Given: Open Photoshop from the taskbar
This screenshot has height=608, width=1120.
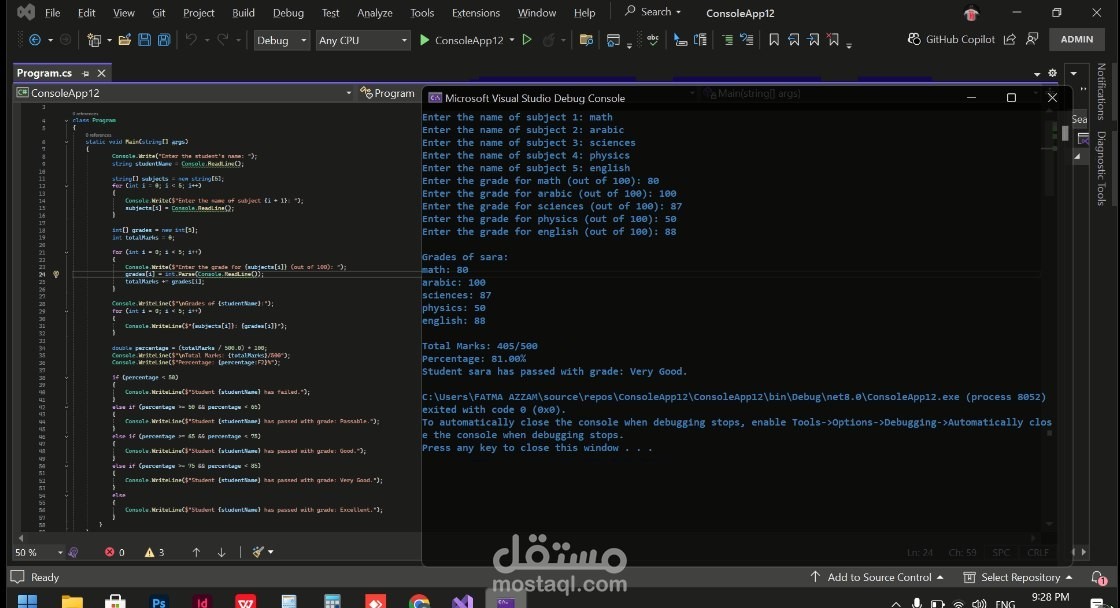Looking at the screenshot, I should pyautogui.click(x=159, y=602).
